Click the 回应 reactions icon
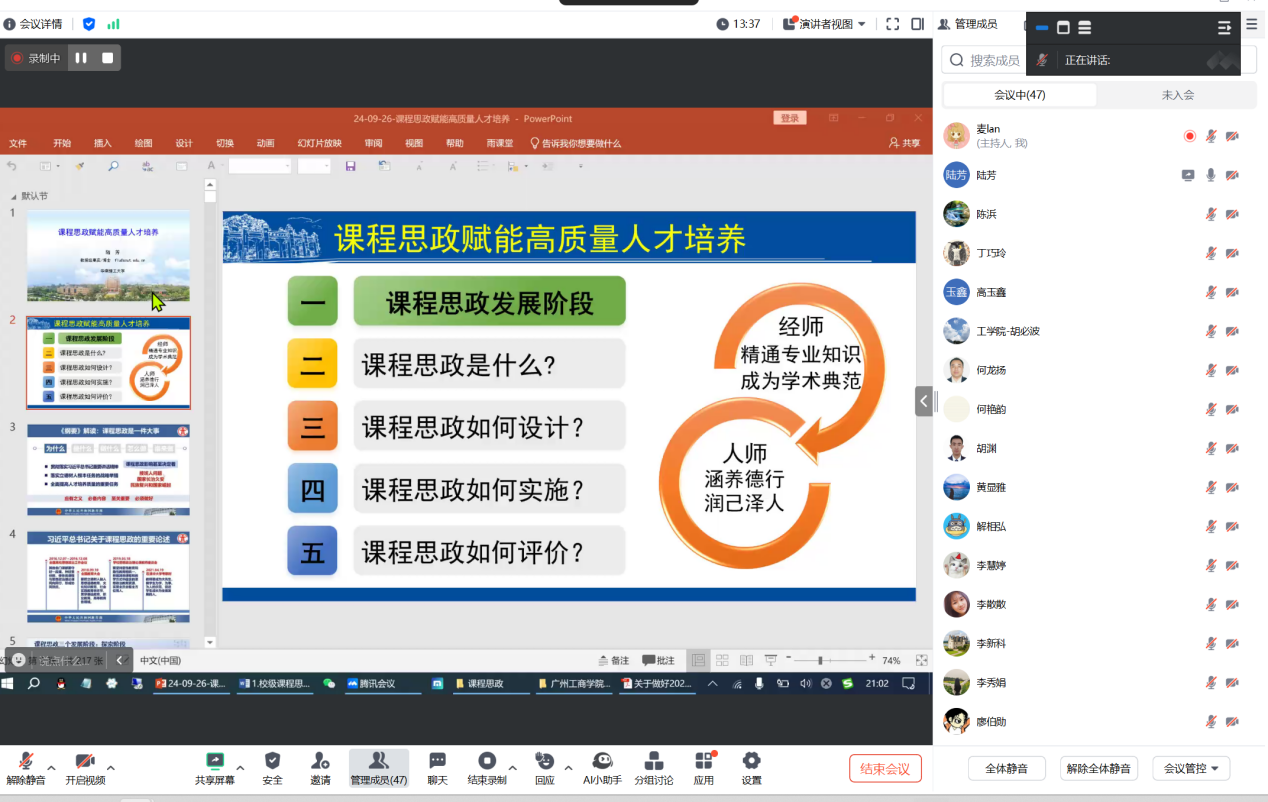 (x=544, y=767)
